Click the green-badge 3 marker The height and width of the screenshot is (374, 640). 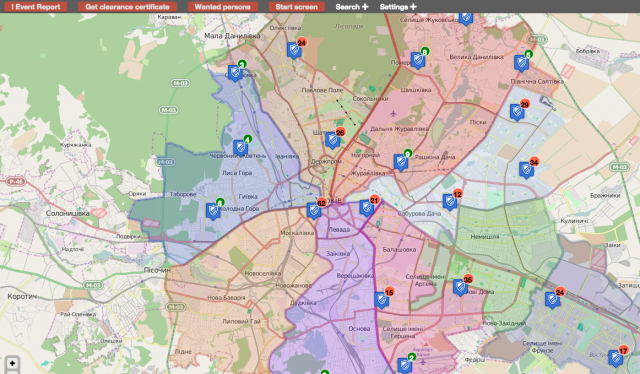tap(235, 73)
